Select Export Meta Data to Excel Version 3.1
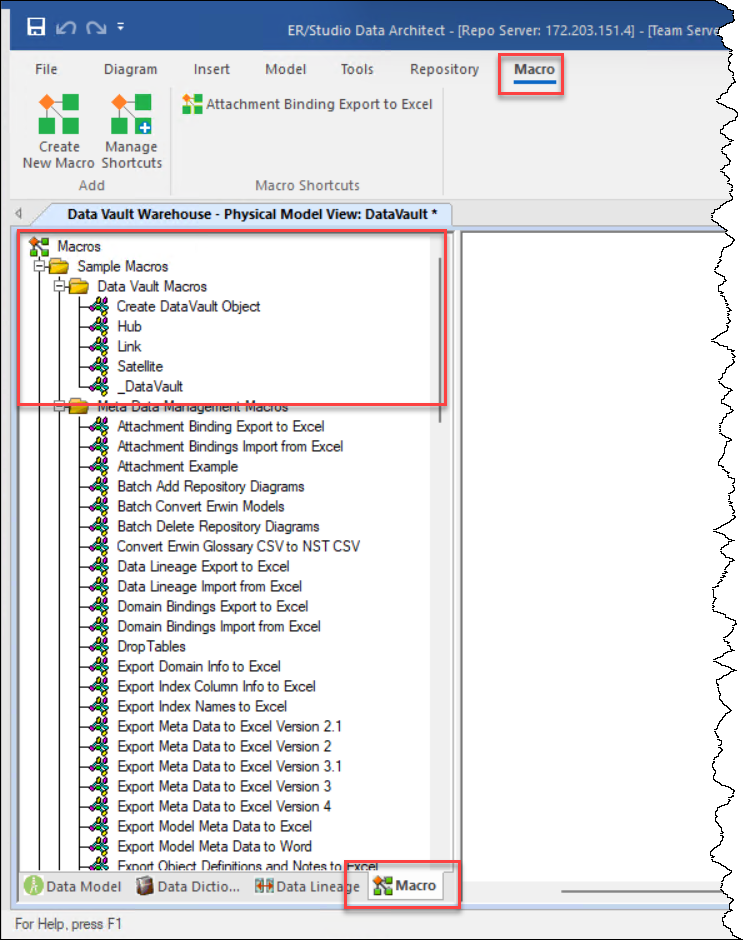Screen dimensions: 744x940 [x=229, y=766]
